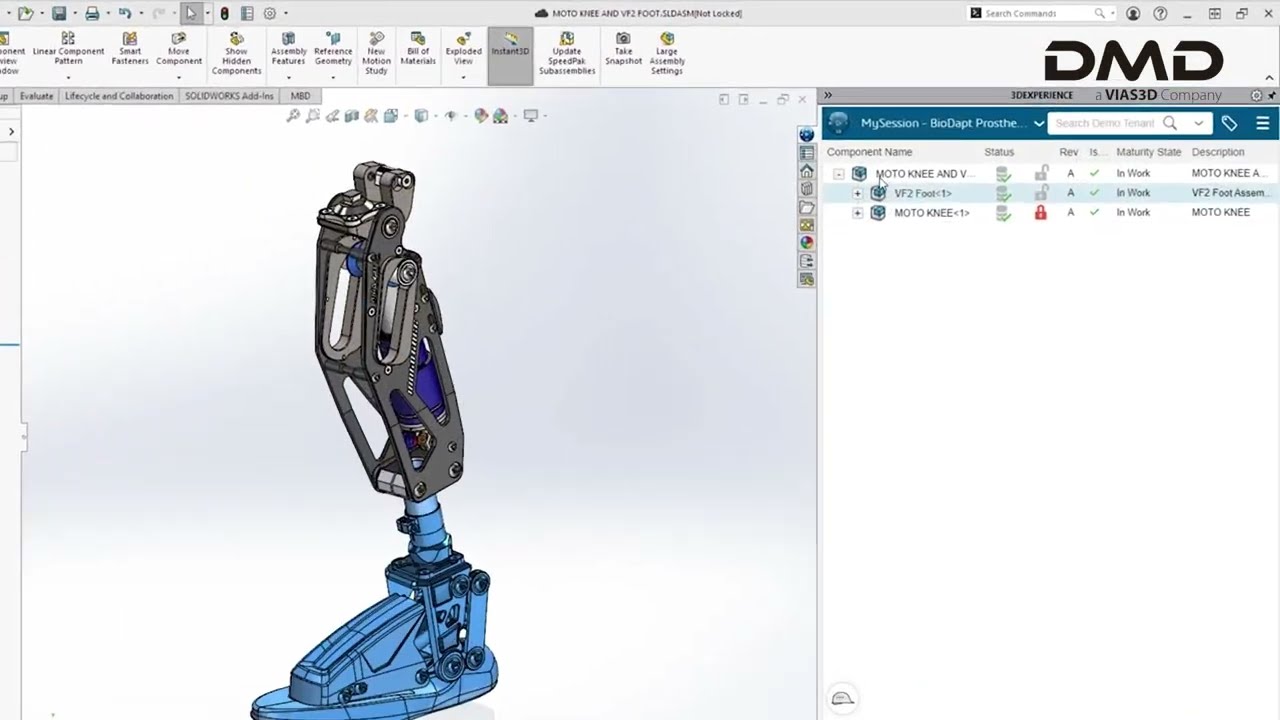Image resolution: width=1280 pixels, height=720 pixels.
Task: Open the MySession dropdown chevron
Action: coord(1039,123)
